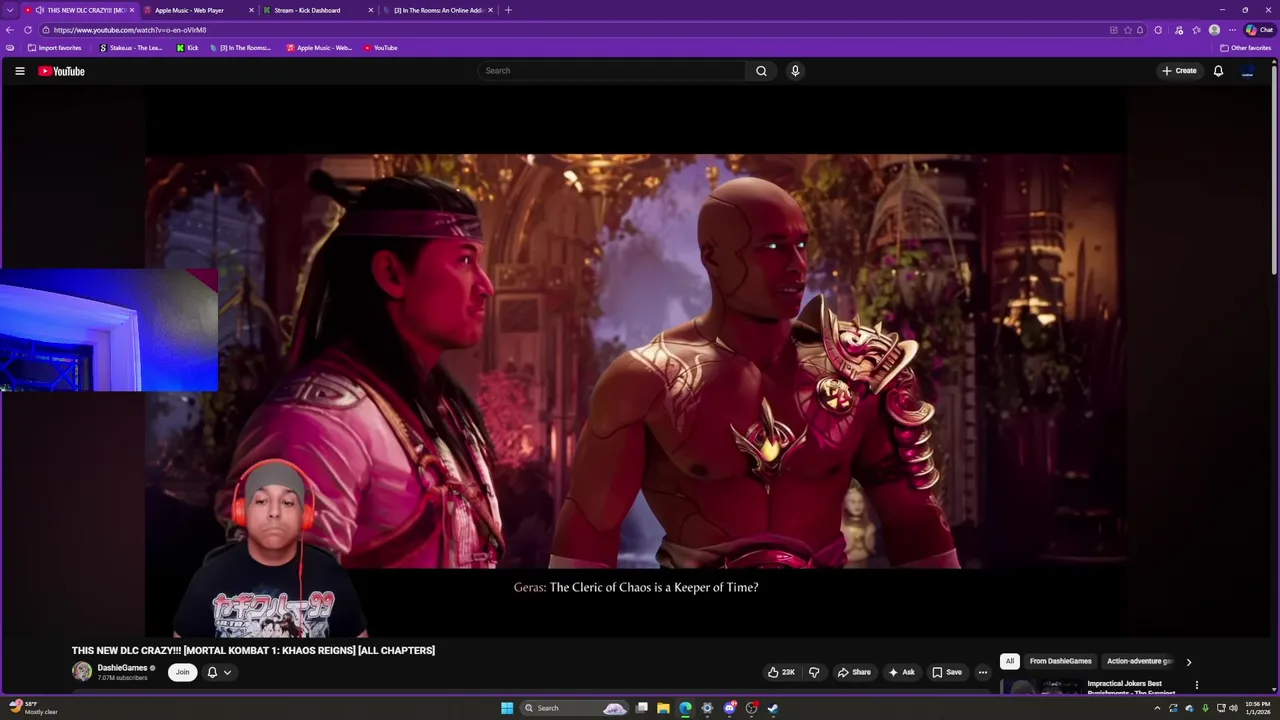Select the All filter chip
The height and width of the screenshot is (720, 1280).
1009,661
